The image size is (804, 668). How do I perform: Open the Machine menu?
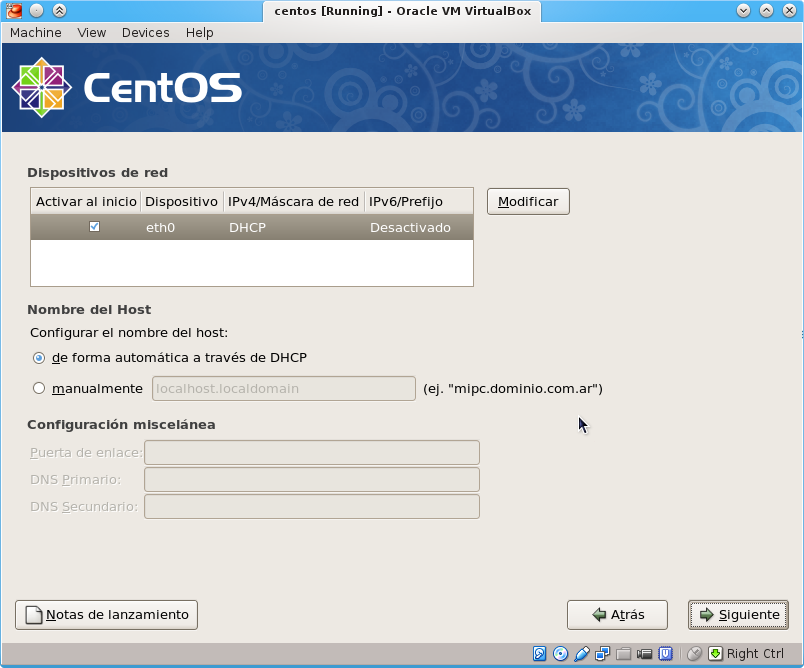click(36, 32)
